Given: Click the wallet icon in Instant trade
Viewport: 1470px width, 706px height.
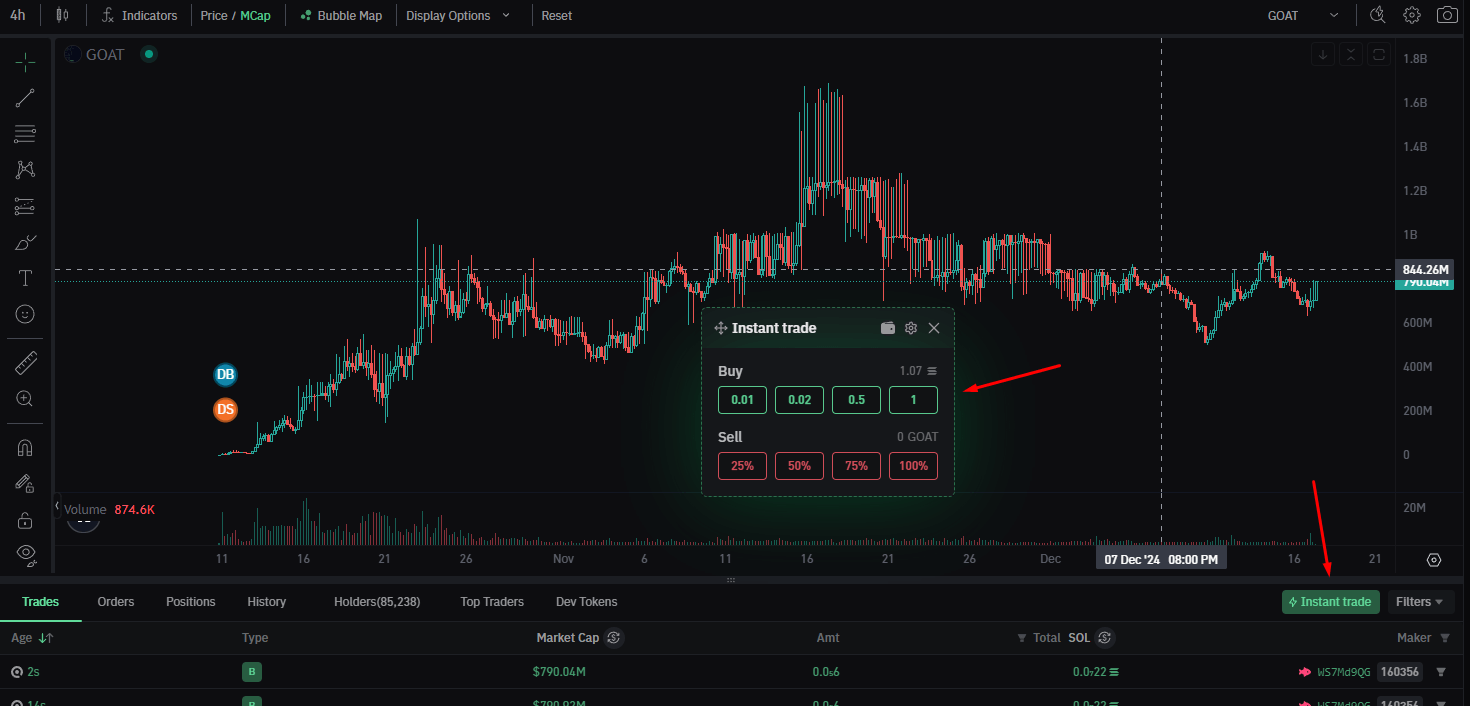Looking at the screenshot, I should point(888,328).
